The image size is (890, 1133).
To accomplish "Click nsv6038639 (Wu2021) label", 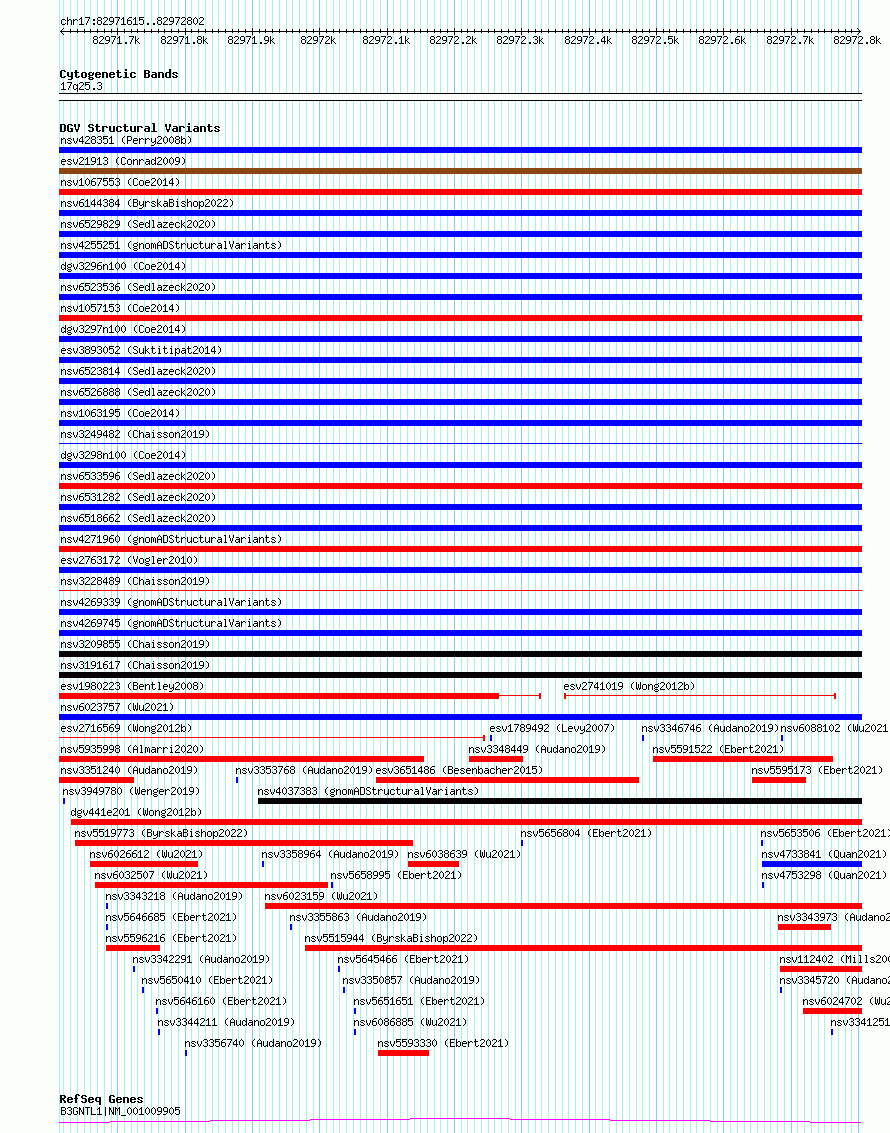I will (x=465, y=854).
